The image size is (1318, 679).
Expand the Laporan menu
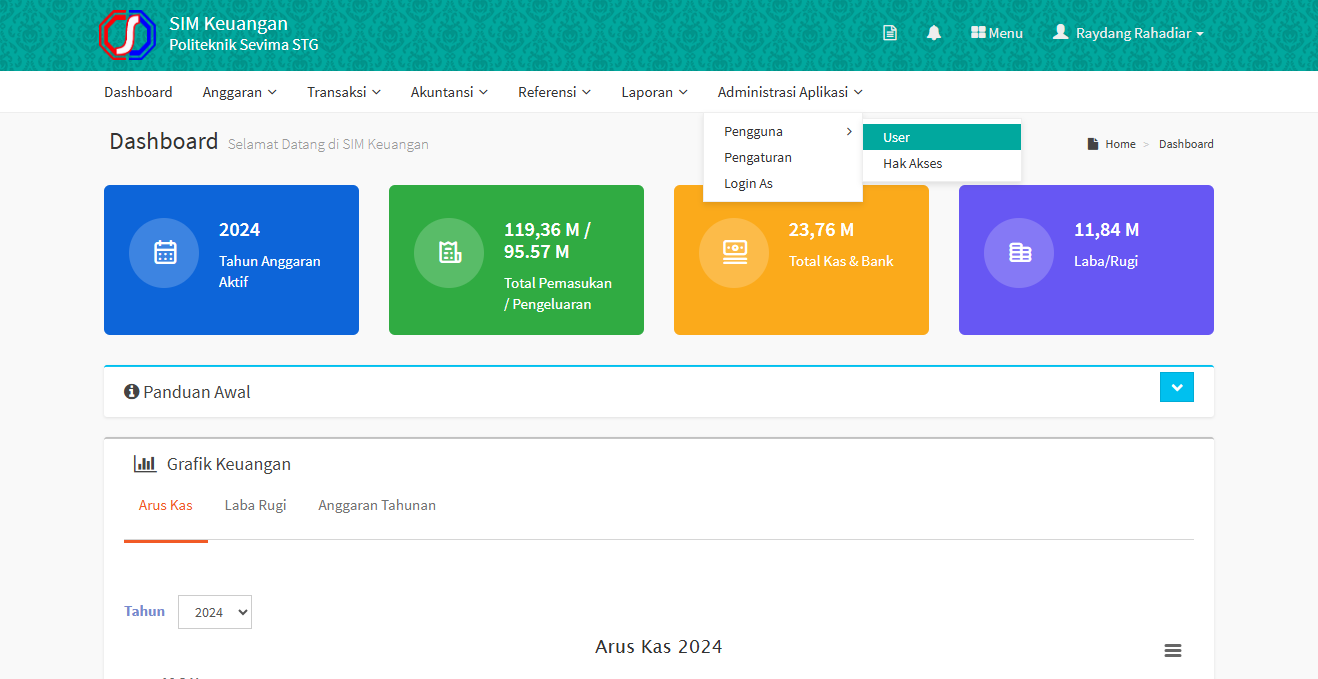click(x=655, y=92)
